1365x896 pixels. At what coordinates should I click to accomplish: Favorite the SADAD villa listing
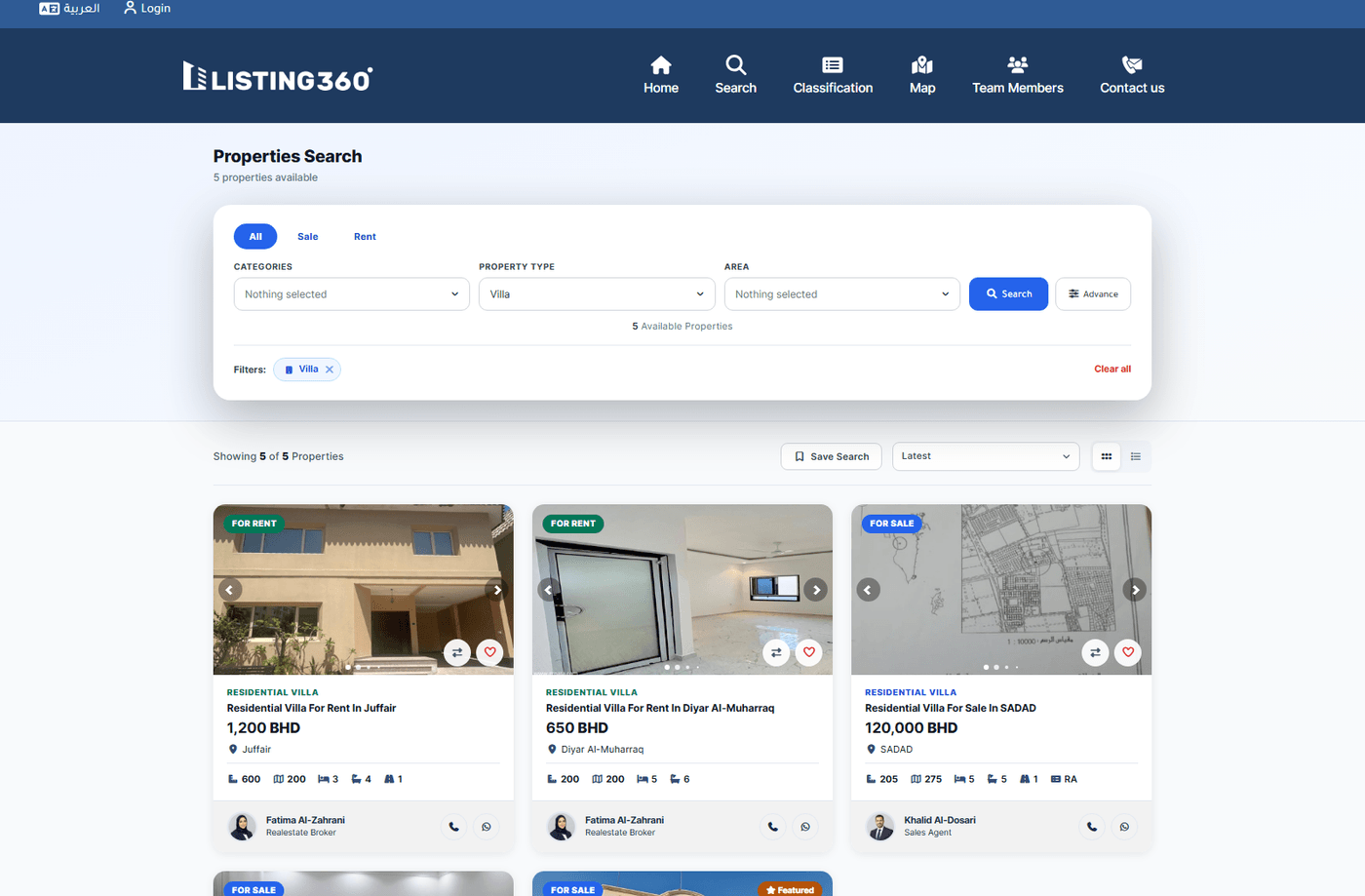(1128, 652)
